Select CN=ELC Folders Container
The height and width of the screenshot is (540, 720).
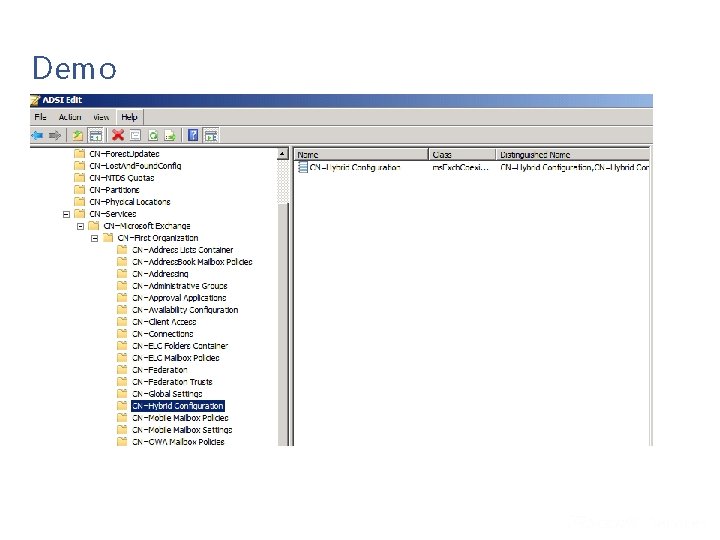pyautogui.click(x=180, y=345)
